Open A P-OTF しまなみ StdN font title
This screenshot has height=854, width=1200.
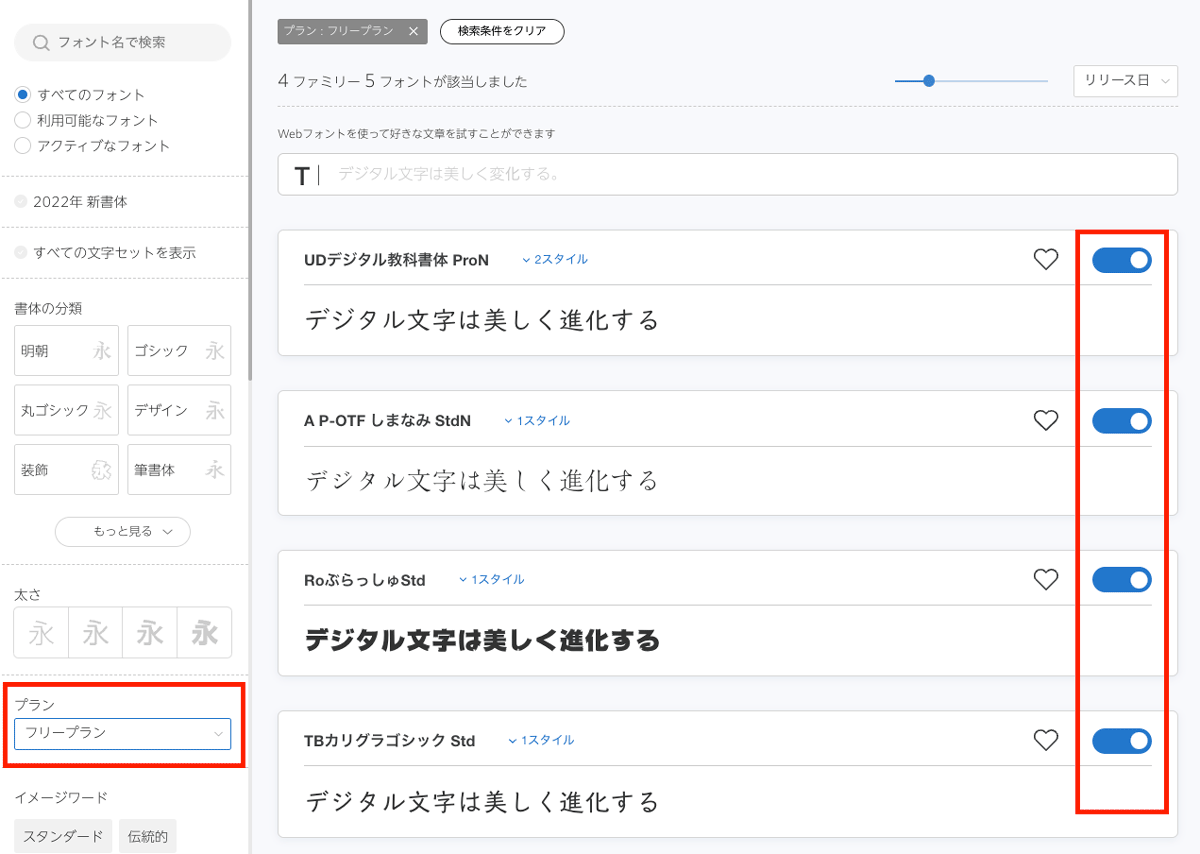(x=387, y=421)
